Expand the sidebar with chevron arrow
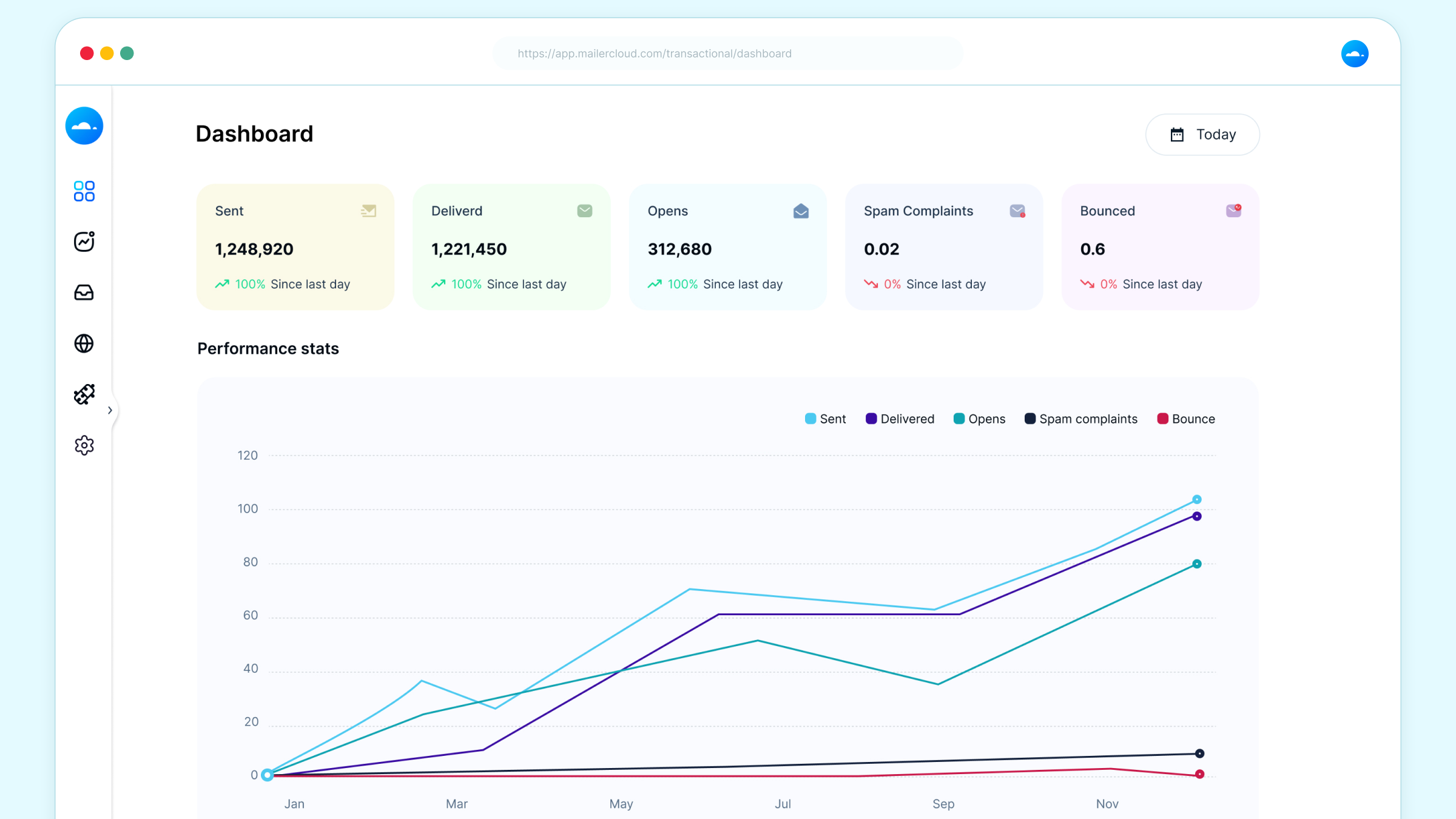Screen dimensions: 1456x819 coord(110,410)
